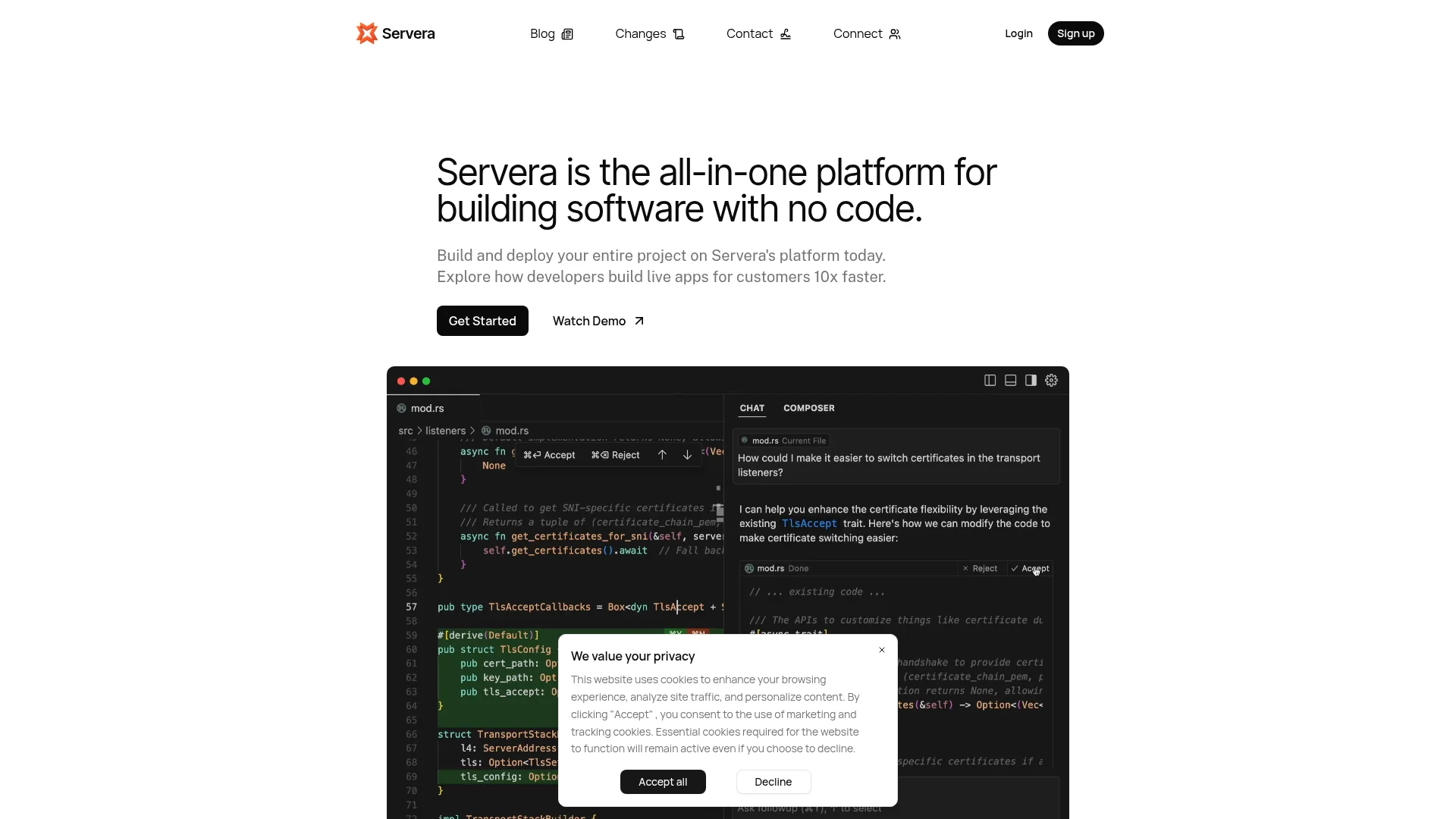Decline the cookies
Viewport: 1456px width, 819px height.
click(773, 782)
